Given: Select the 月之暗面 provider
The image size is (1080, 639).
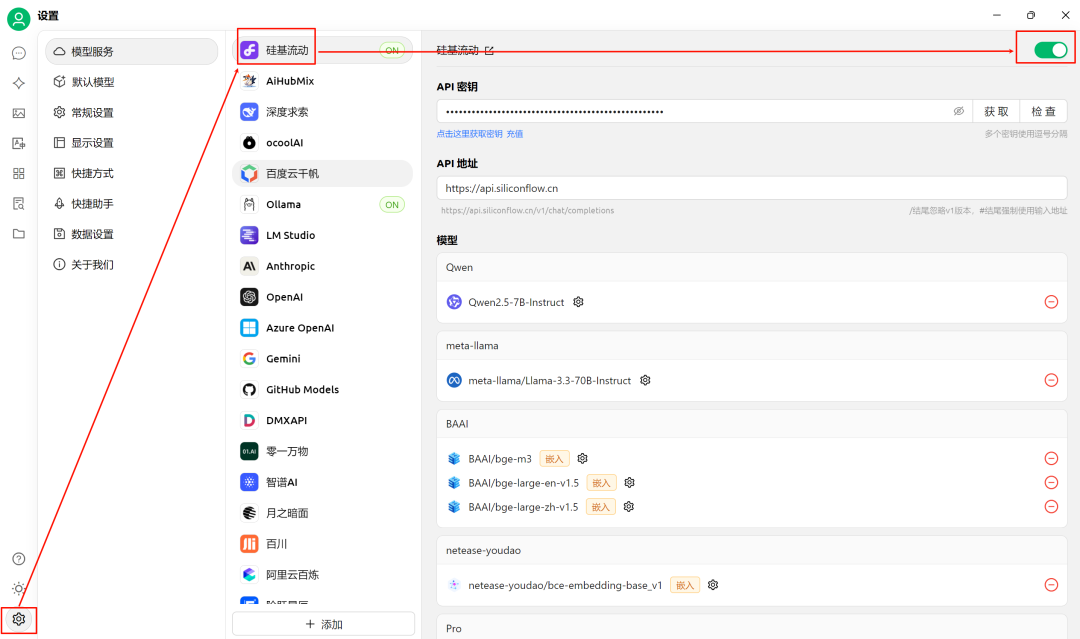Looking at the screenshot, I should click(322, 513).
